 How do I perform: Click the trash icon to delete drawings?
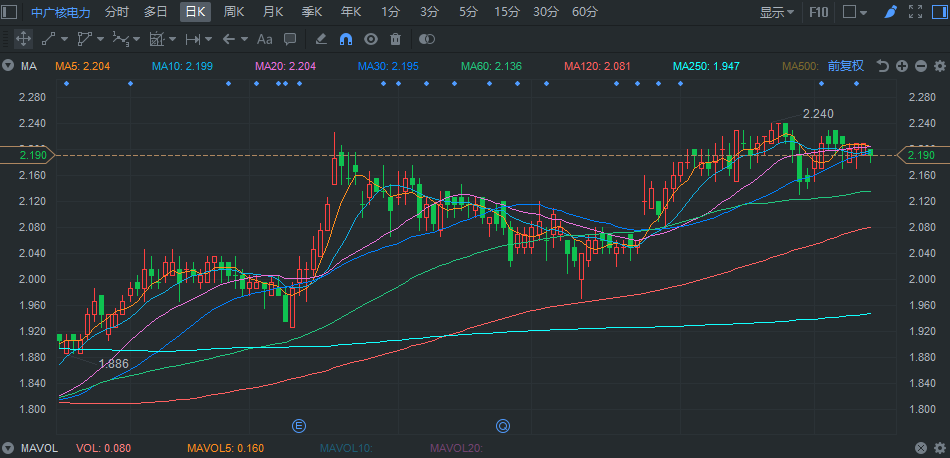(395, 39)
